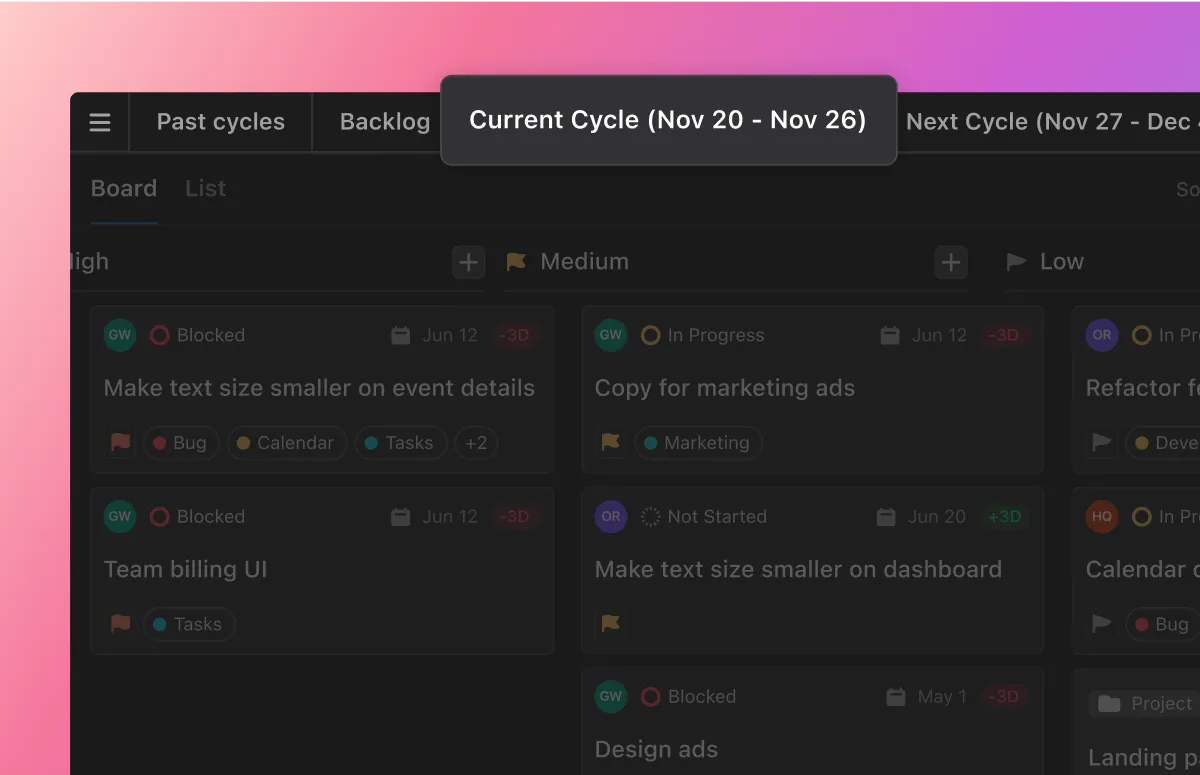This screenshot has height=775, width=1200.
Task: Click the Medium column yellow flag icon
Action: coord(516,262)
